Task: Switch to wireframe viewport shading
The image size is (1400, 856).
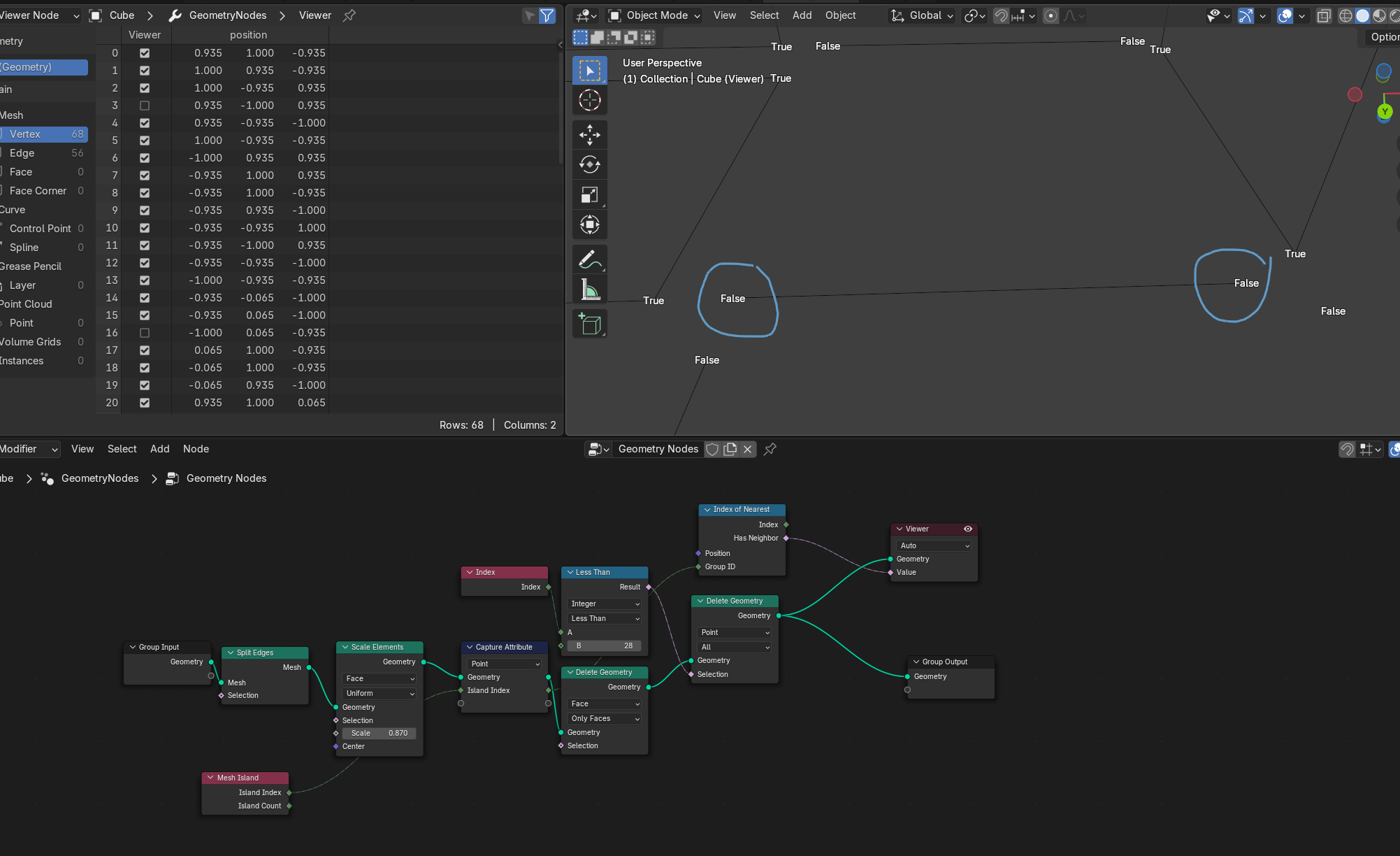Action: [x=1345, y=15]
